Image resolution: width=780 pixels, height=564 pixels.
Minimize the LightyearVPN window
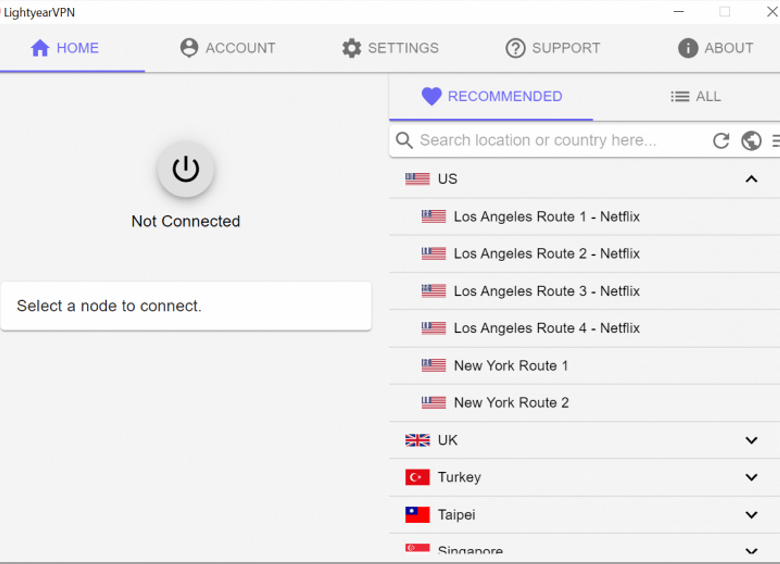679,11
